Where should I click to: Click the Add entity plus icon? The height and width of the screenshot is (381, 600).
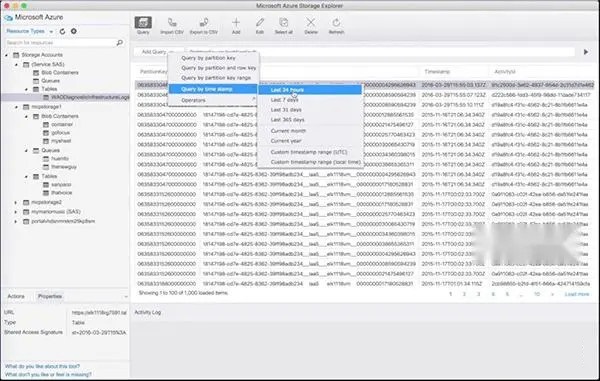(236, 23)
